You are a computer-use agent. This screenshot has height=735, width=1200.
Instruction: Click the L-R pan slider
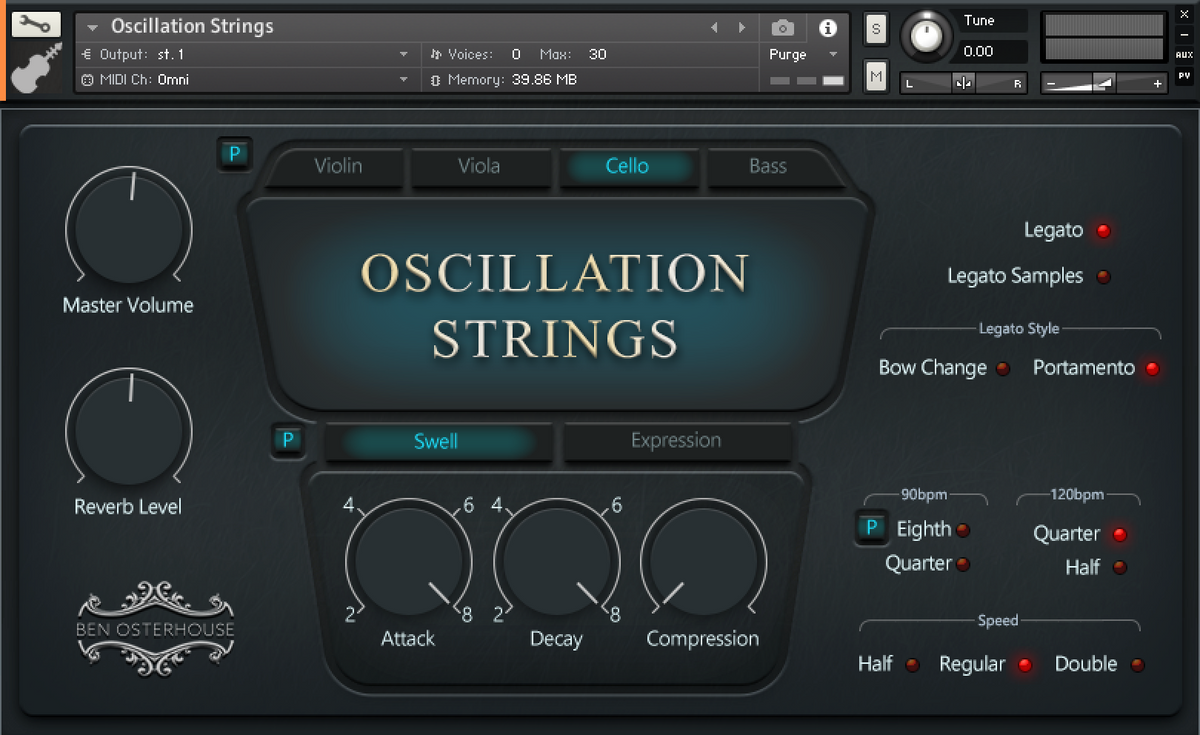pyautogui.click(x=964, y=84)
